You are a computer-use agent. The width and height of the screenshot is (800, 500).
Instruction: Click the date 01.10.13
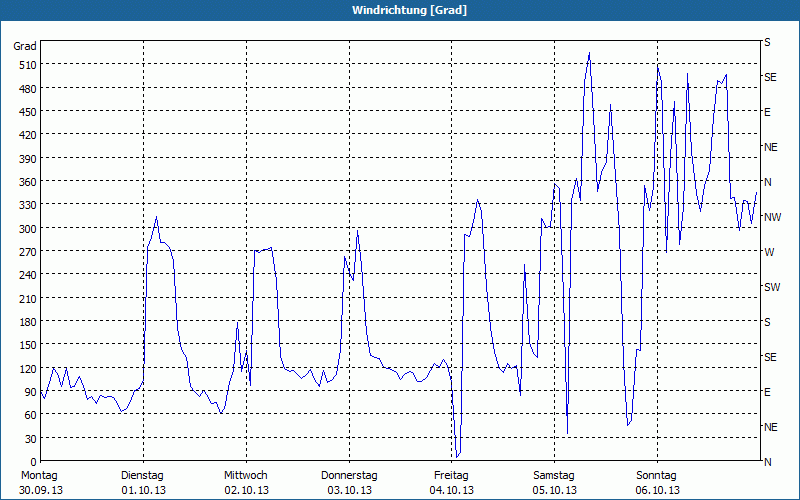click(x=144, y=490)
